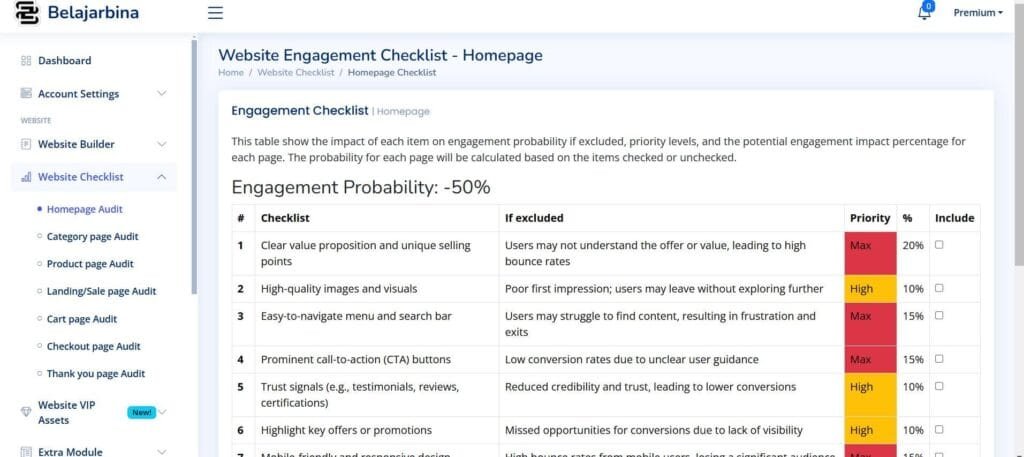This screenshot has width=1024, height=457.
Task: Click the Website Checklist chart icon
Action: point(26,177)
